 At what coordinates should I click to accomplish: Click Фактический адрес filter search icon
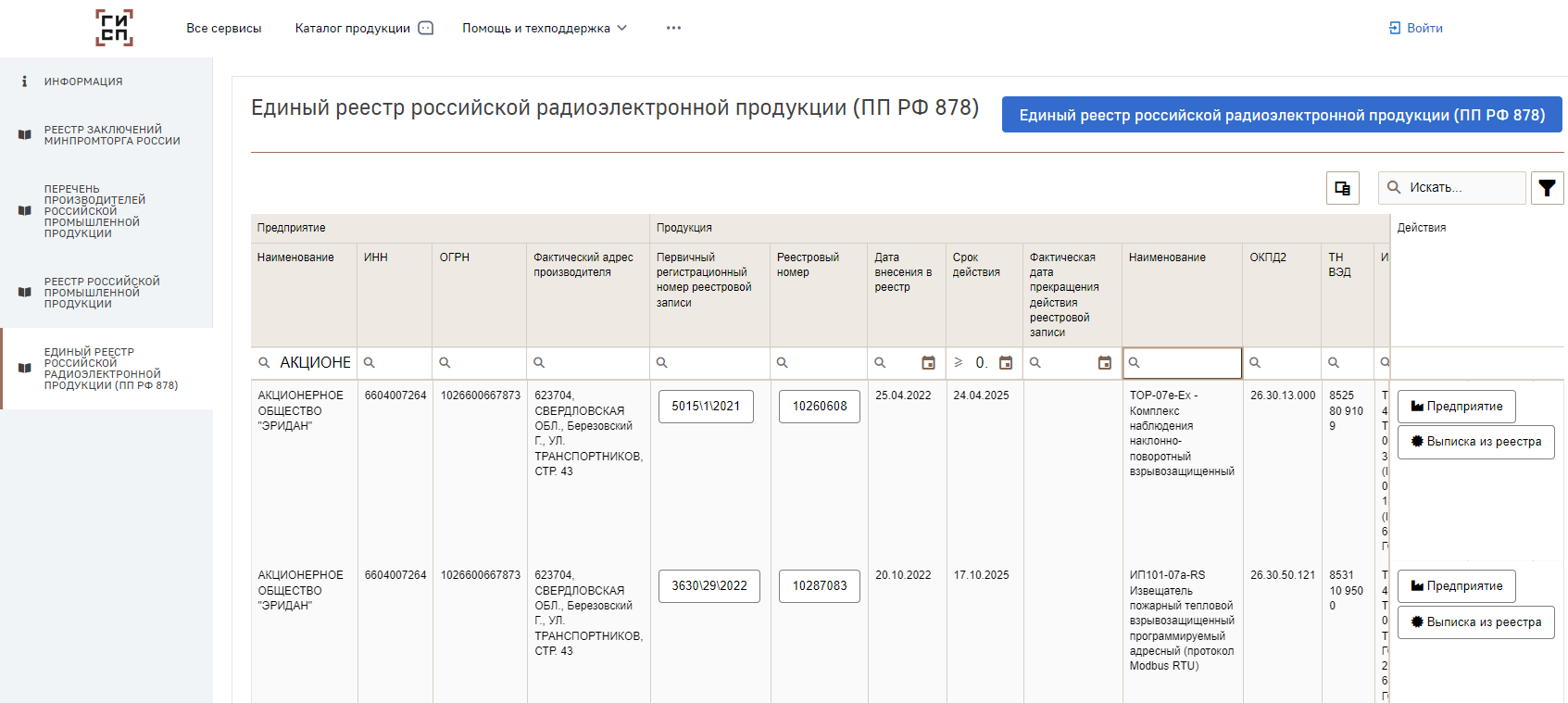[x=539, y=363]
